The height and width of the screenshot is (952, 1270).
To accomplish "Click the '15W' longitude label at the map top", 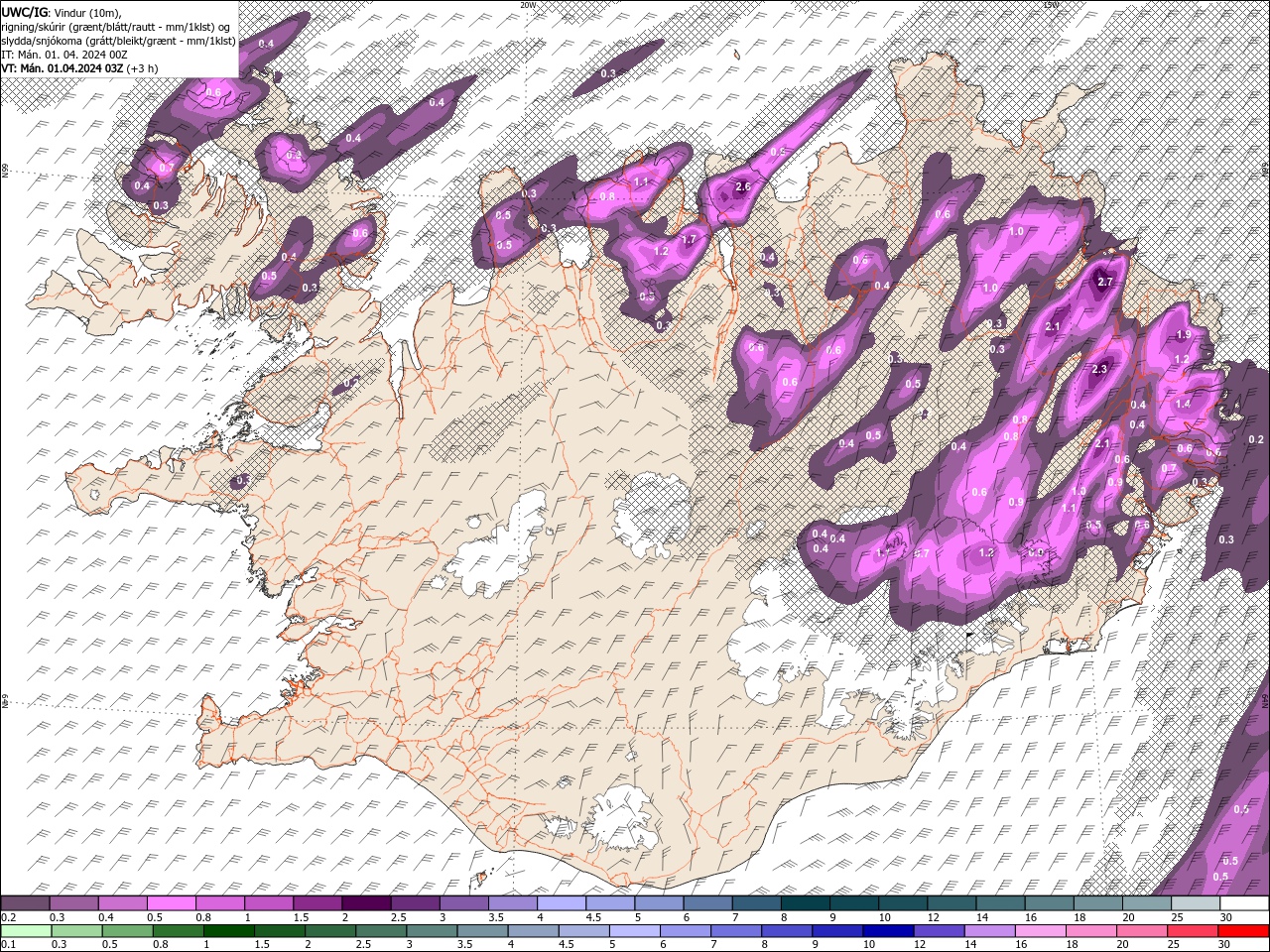I will point(1050,4).
